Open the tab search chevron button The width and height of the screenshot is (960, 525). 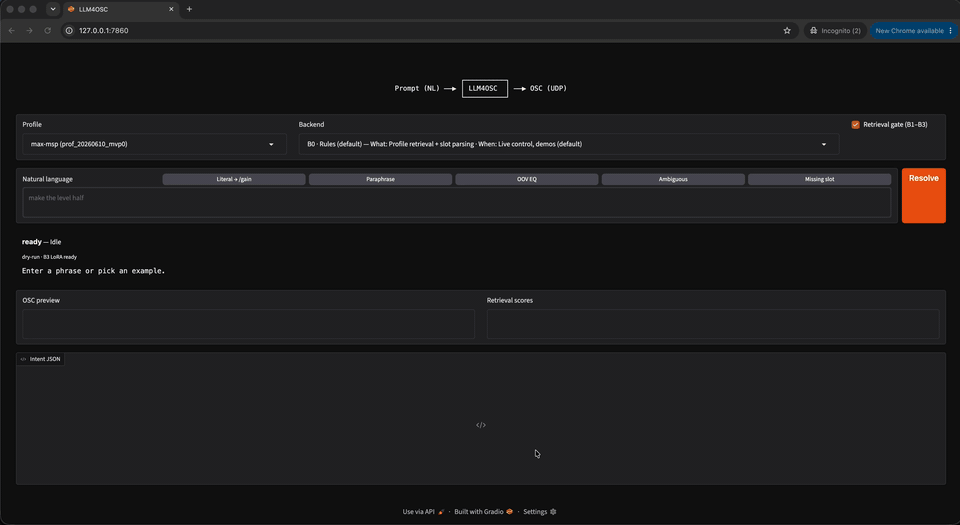coord(53,9)
